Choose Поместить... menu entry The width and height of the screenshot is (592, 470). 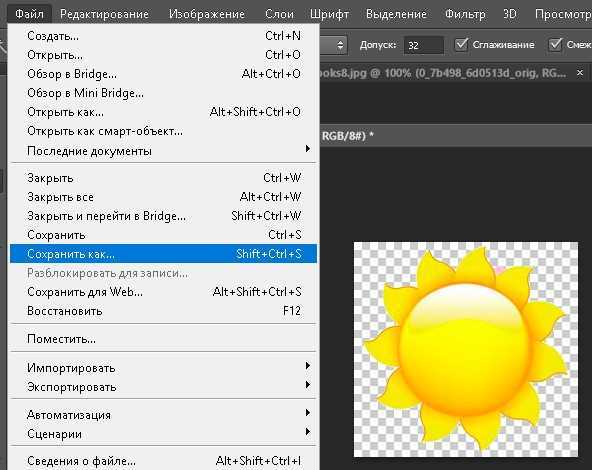(x=163, y=339)
